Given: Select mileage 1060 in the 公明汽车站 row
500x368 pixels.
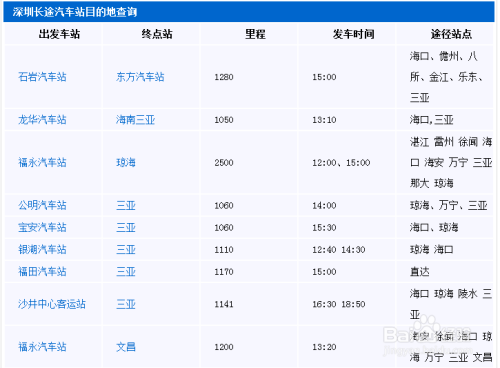Looking at the screenshot, I should click(x=224, y=205).
